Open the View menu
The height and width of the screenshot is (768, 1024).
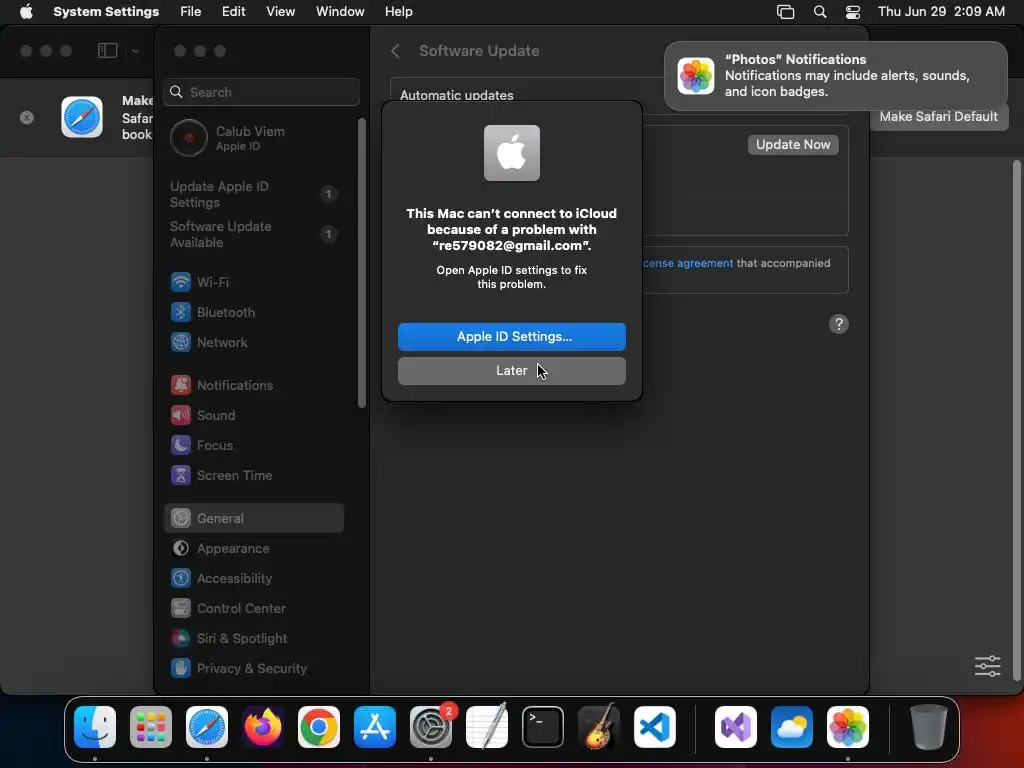coord(280,12)
